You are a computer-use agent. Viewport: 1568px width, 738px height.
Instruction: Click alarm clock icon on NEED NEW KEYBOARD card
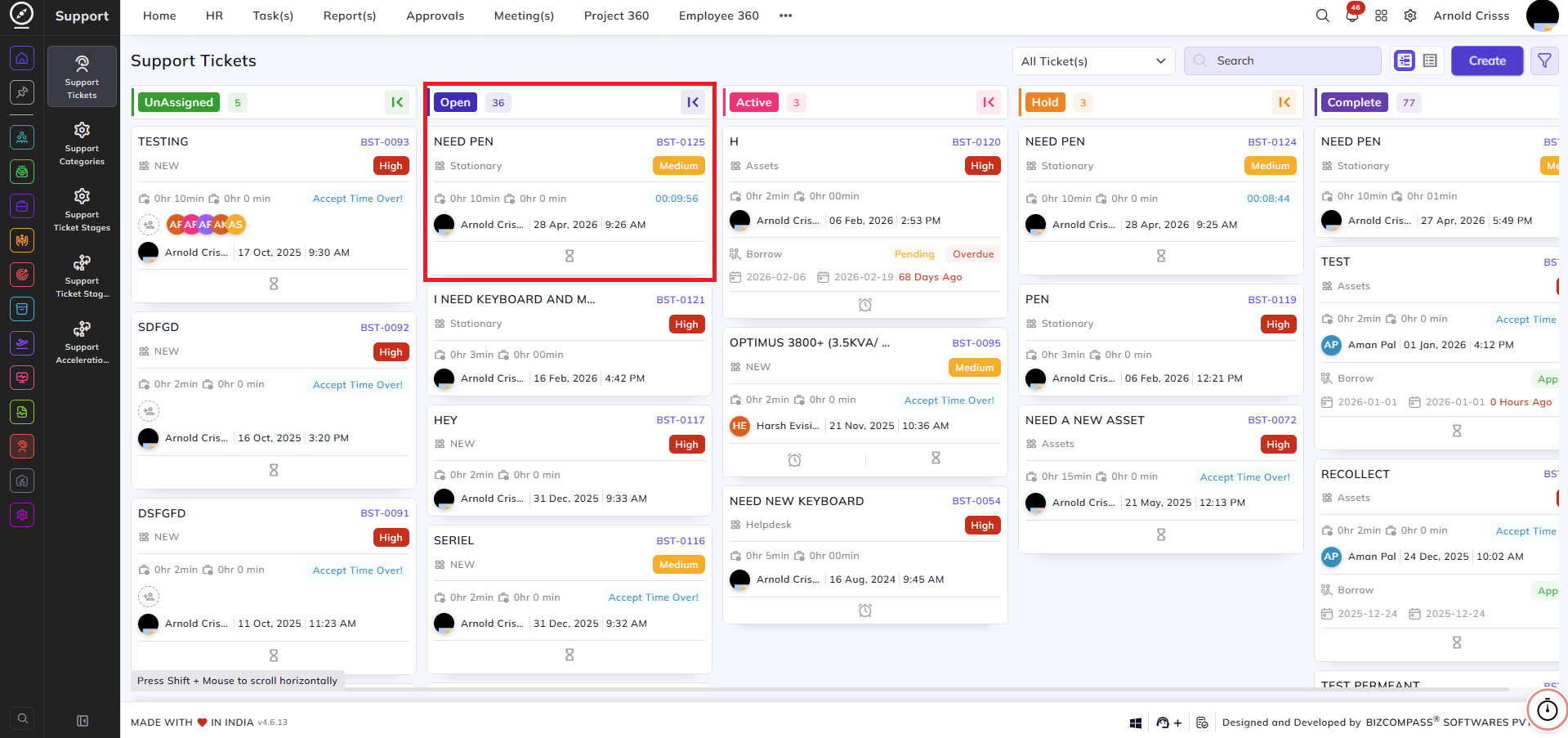click(x=865, y=611)
